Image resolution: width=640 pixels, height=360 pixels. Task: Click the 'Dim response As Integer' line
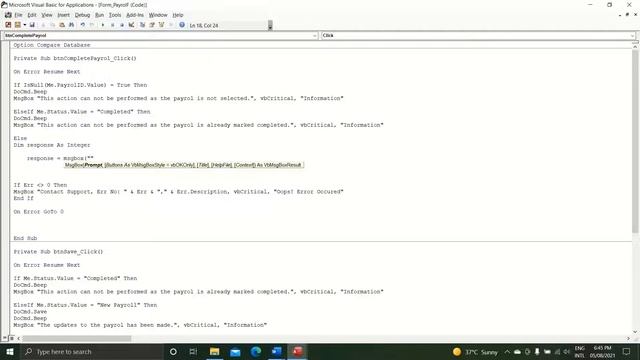click(x=52, y=145)
